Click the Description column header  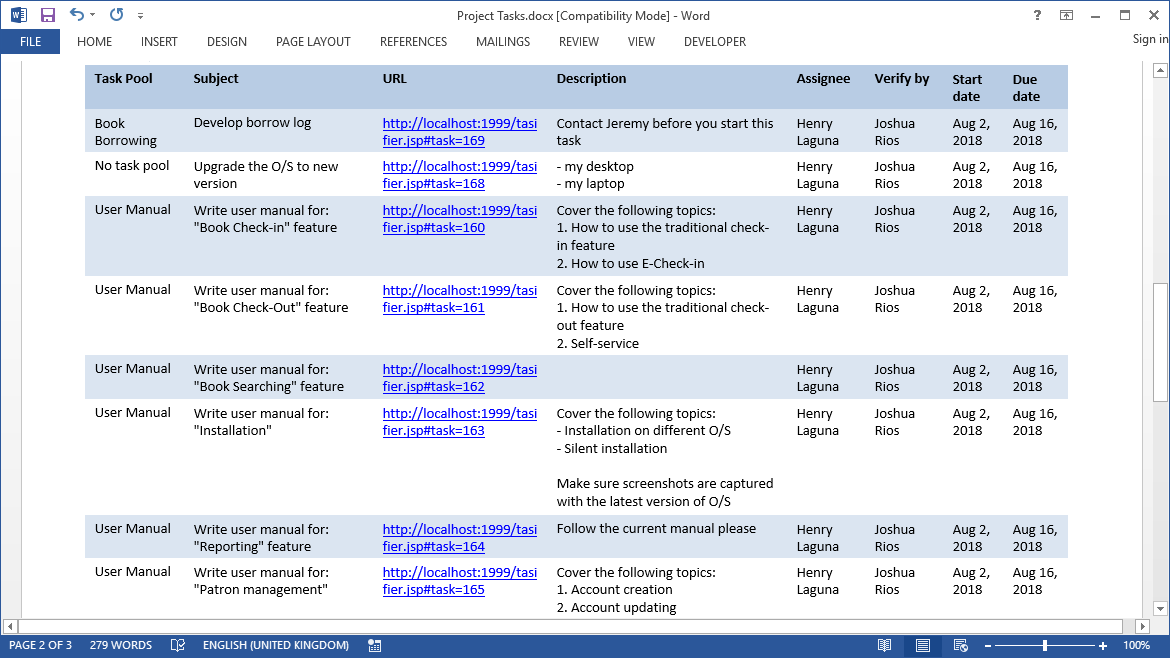tap(591, 78)
